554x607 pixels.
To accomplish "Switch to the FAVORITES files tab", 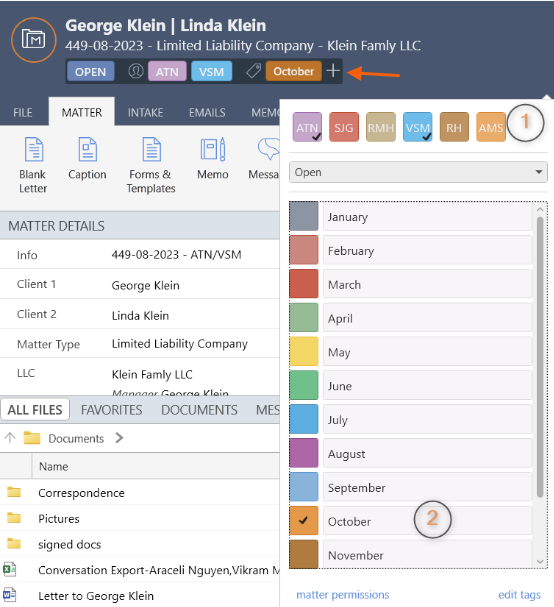I will pos(111,410).
